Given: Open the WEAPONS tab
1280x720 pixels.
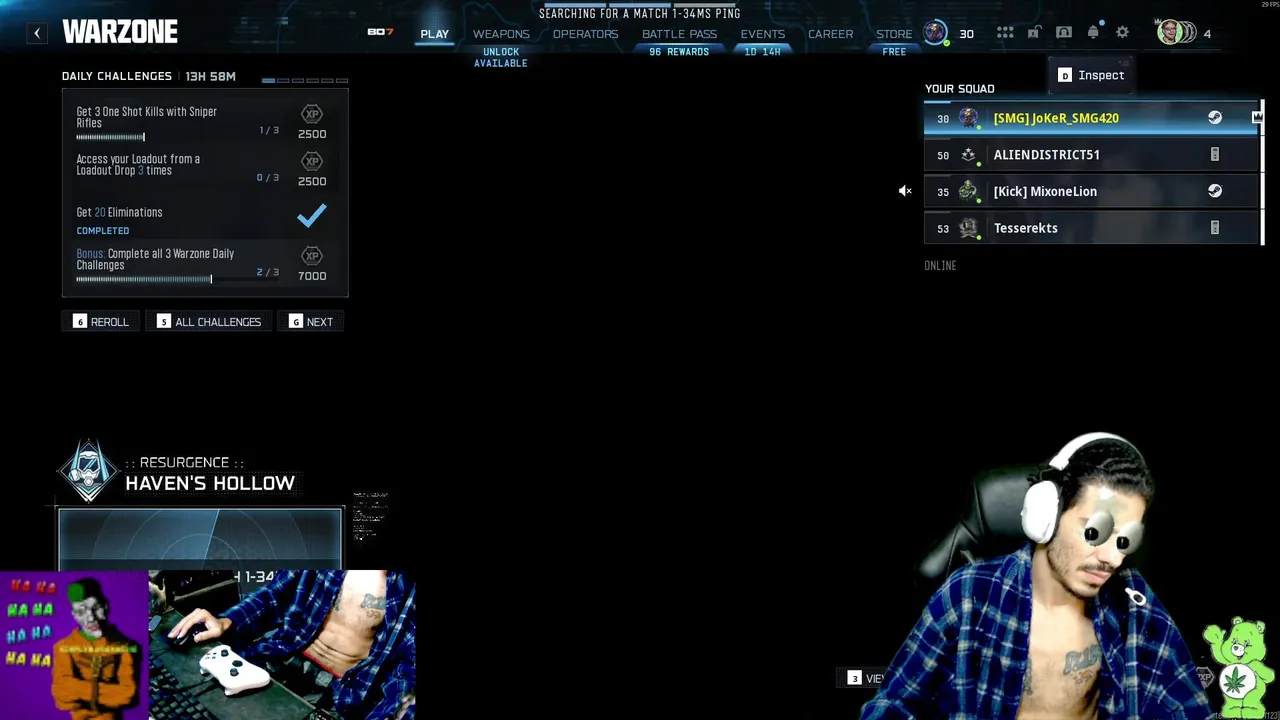Looking at the screenshot, I should (x=501, y=34).
